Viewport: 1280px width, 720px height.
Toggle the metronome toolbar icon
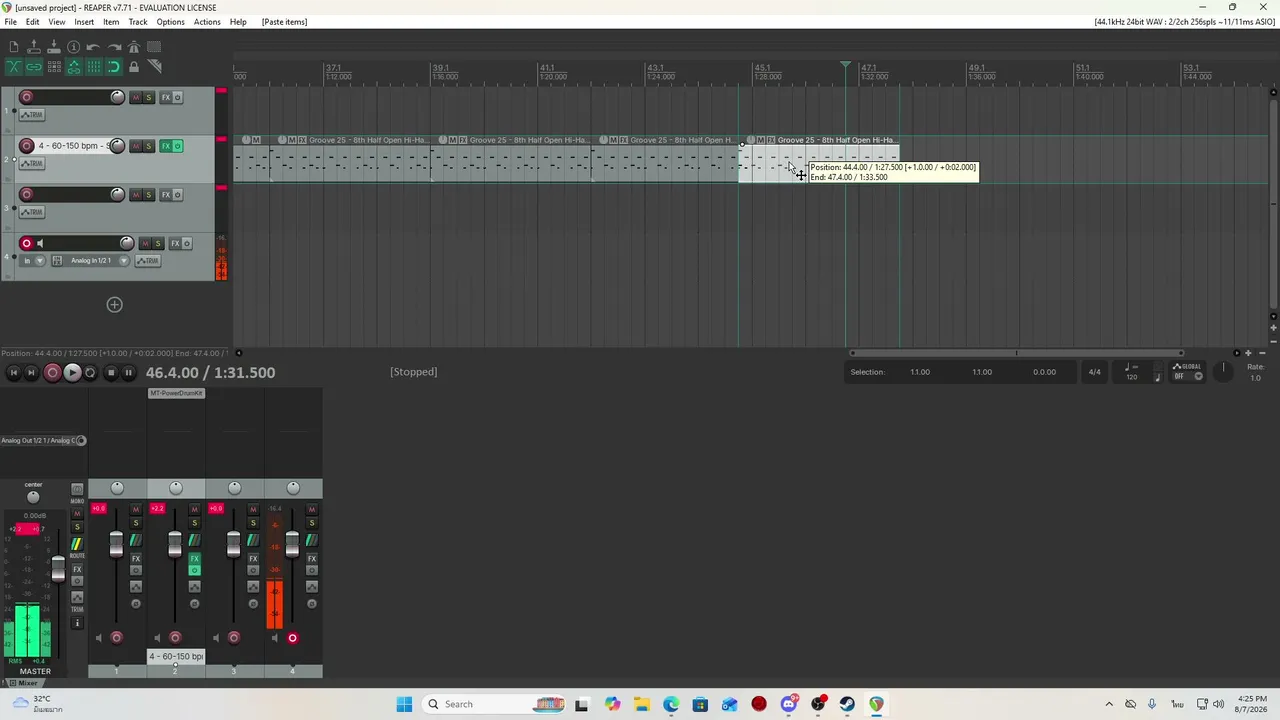[x=134, y=47]
